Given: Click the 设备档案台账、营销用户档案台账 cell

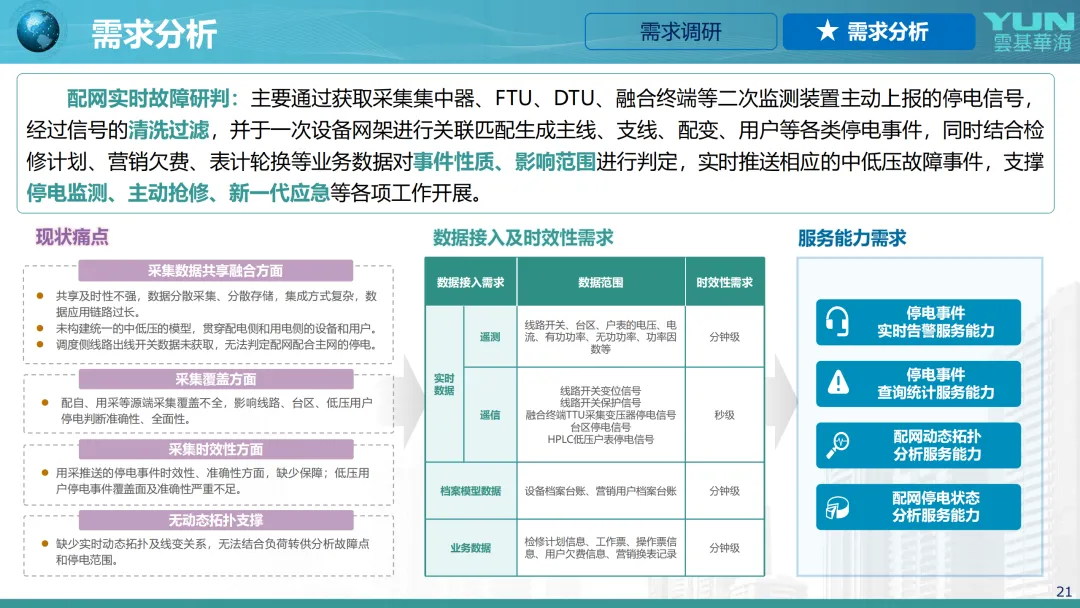Looking at the screenshot, I should [601, 491].
